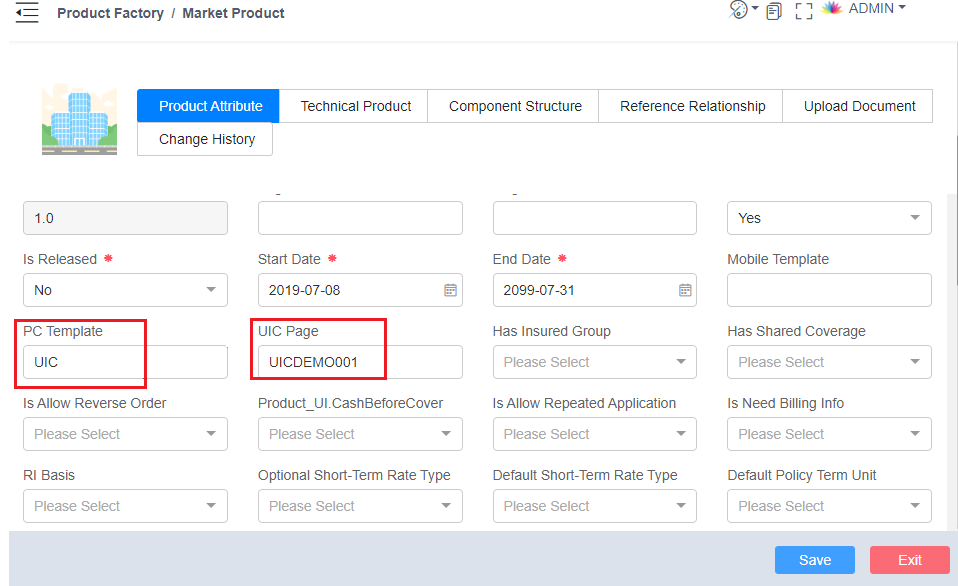Click the colorful lotus logo icon
The image size is (958, 586).
click(x=831, y=9)
